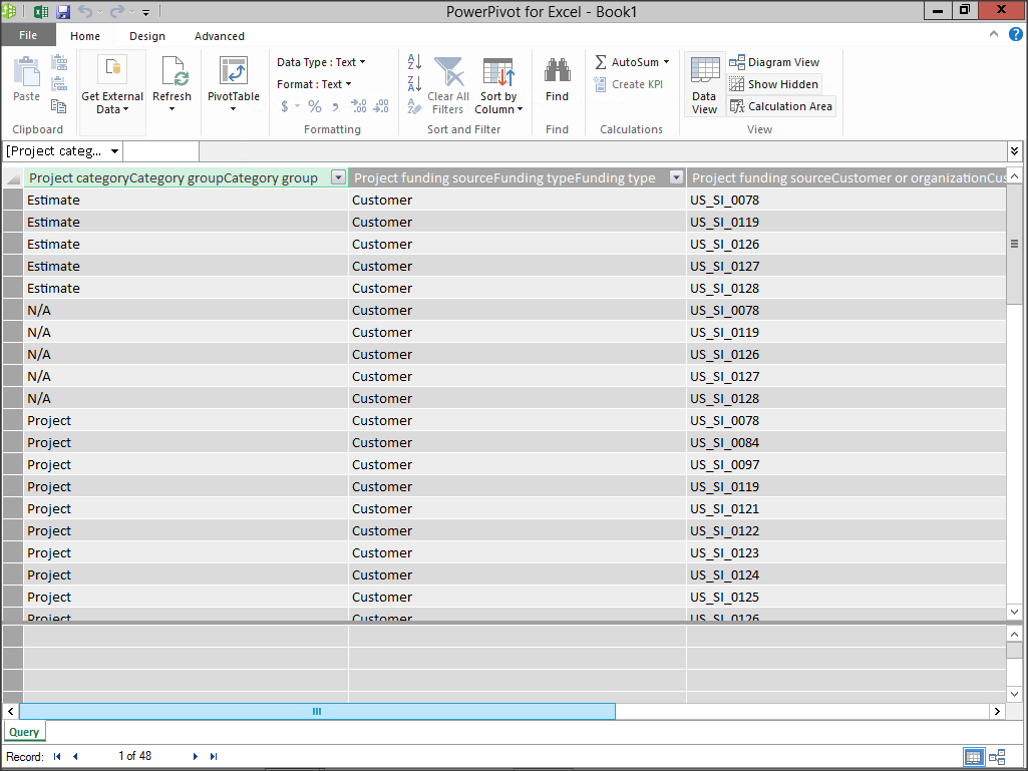Save the workbook using floppy icon

point(63,12)
